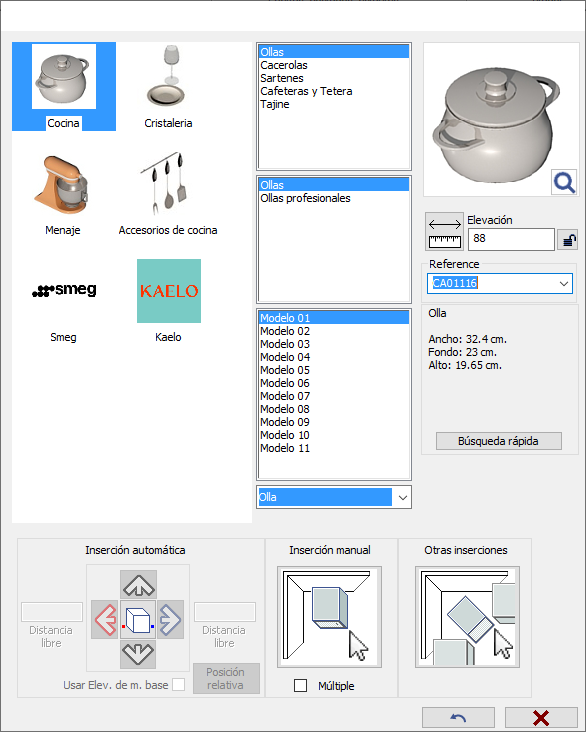
Task: Toggle the elevation lock icon
Action: [568, 240]
